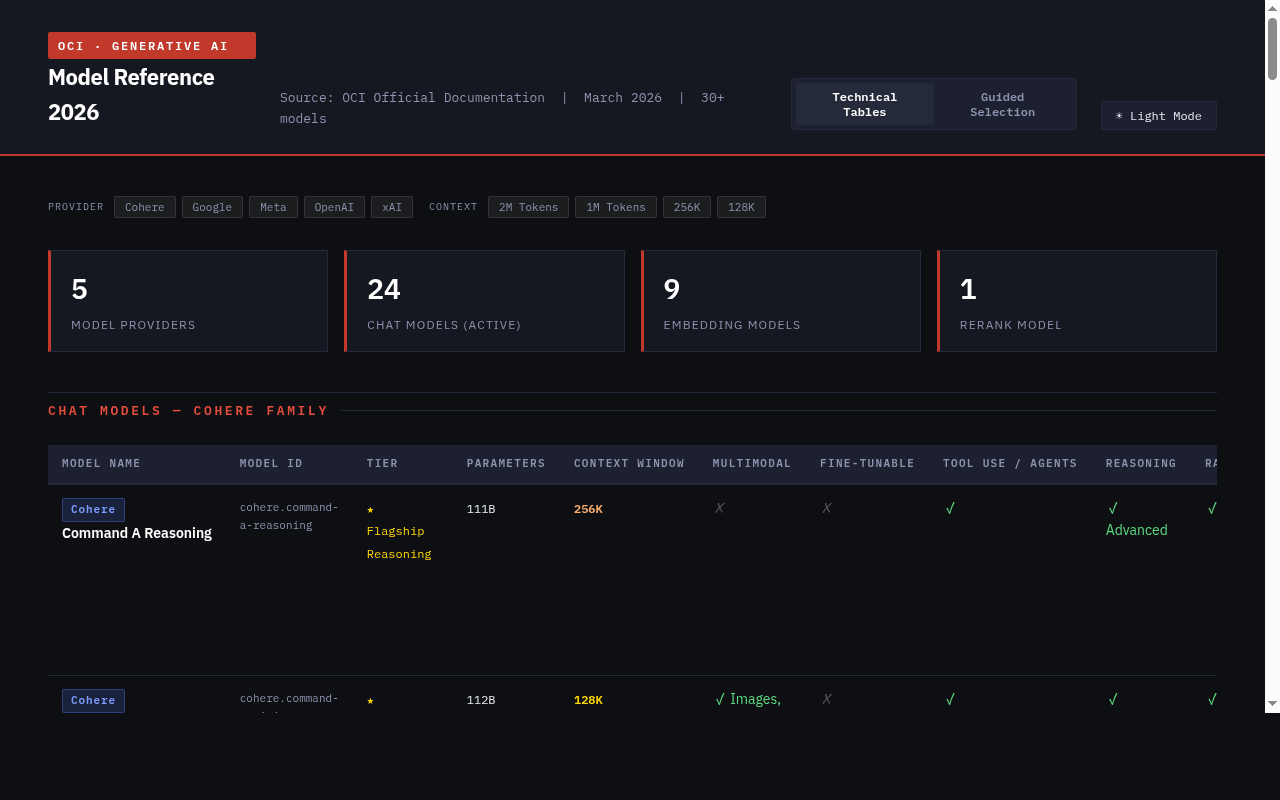Open the Chat Models (Active) stat card
The width and height of the screenshot is (1280, 800).
pos(484,301)
